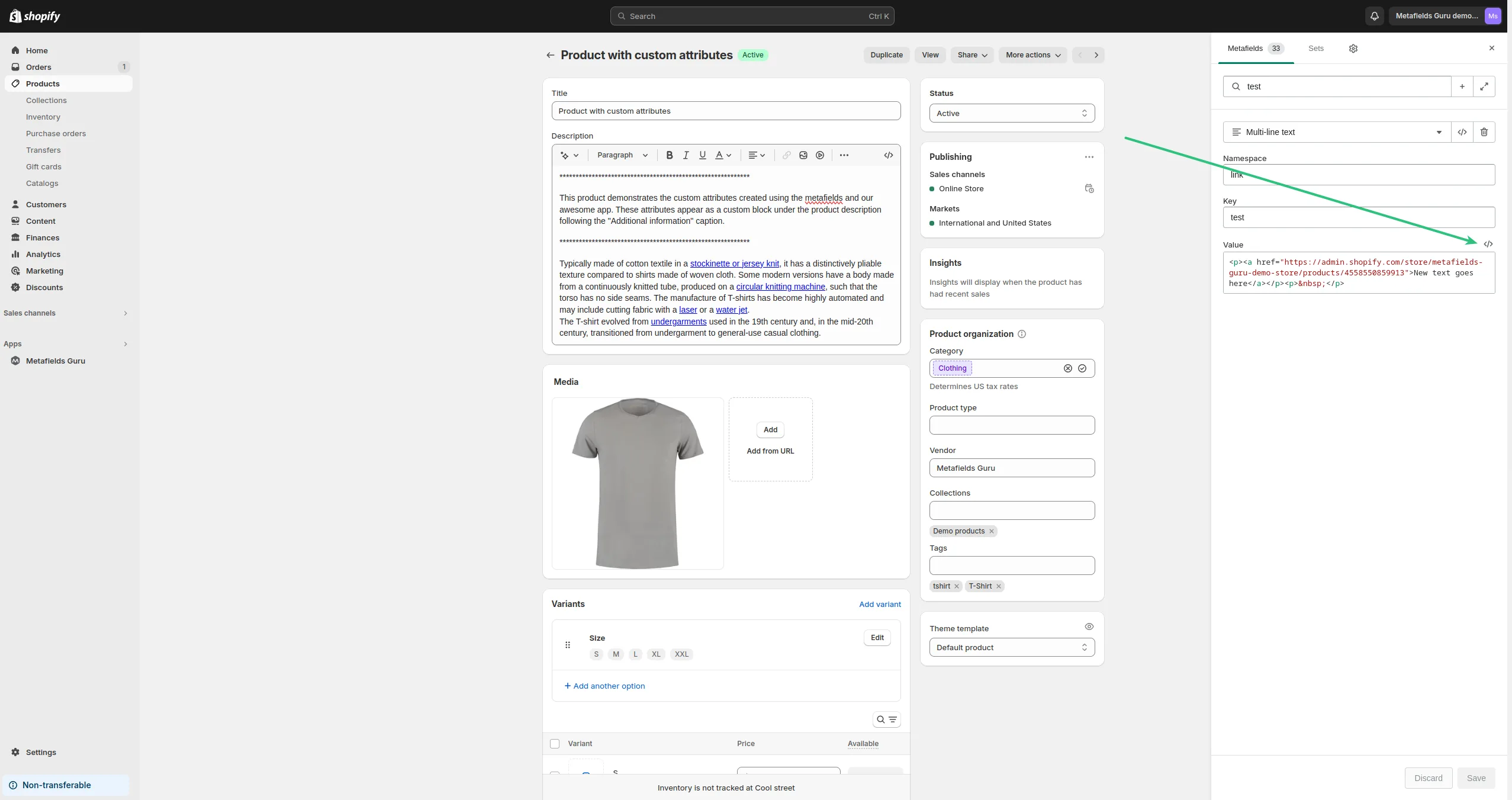Image resolution: width=1512 pixels, height=800 pixels.
Task: Open Publishing options ellipsis menu
Action: [1089, 157]
